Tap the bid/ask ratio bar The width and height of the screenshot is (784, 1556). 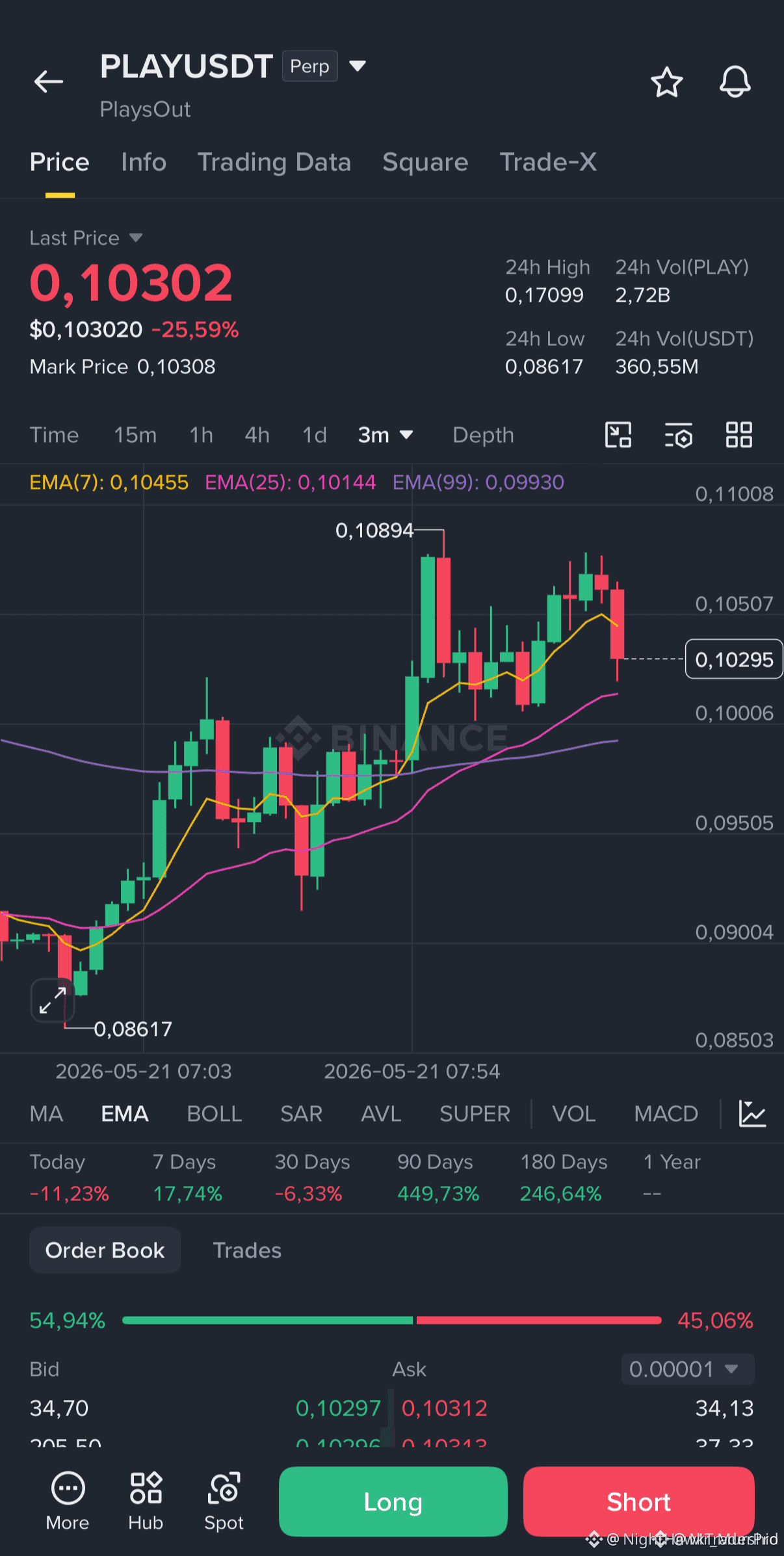[x=392, y=1320]
